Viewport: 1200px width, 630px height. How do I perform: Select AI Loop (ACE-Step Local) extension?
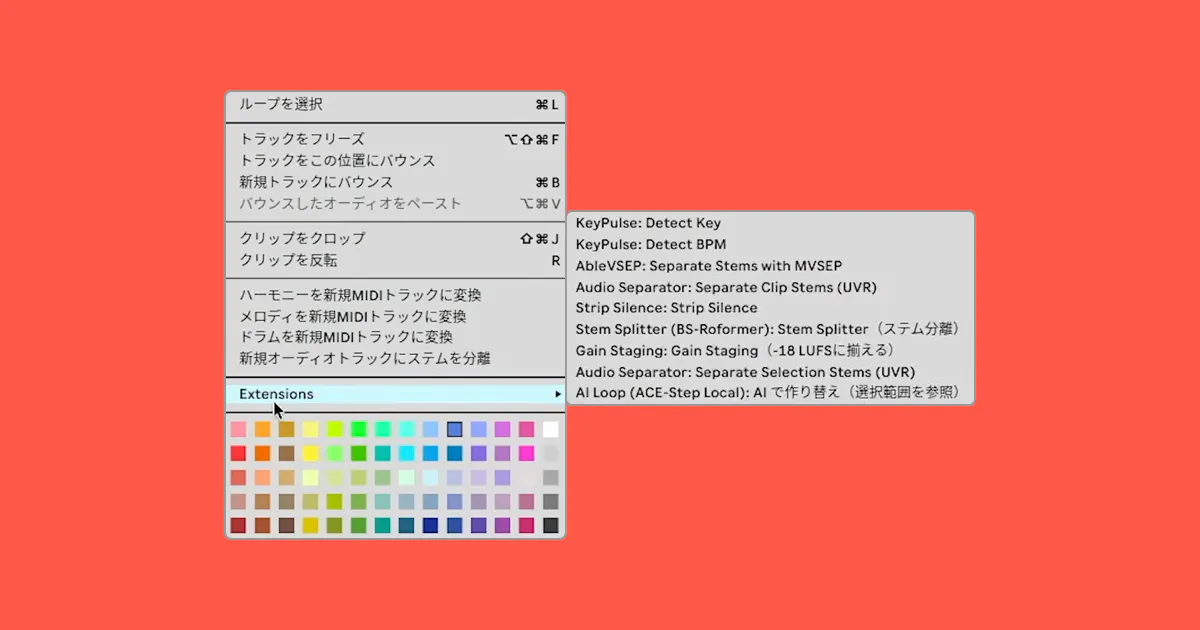pos(770,393)
